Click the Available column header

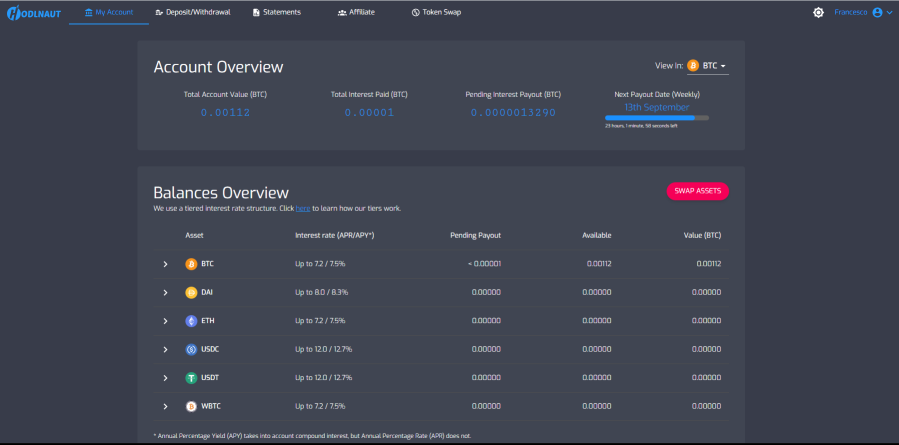pyautogui.click(x=597, y=235)
